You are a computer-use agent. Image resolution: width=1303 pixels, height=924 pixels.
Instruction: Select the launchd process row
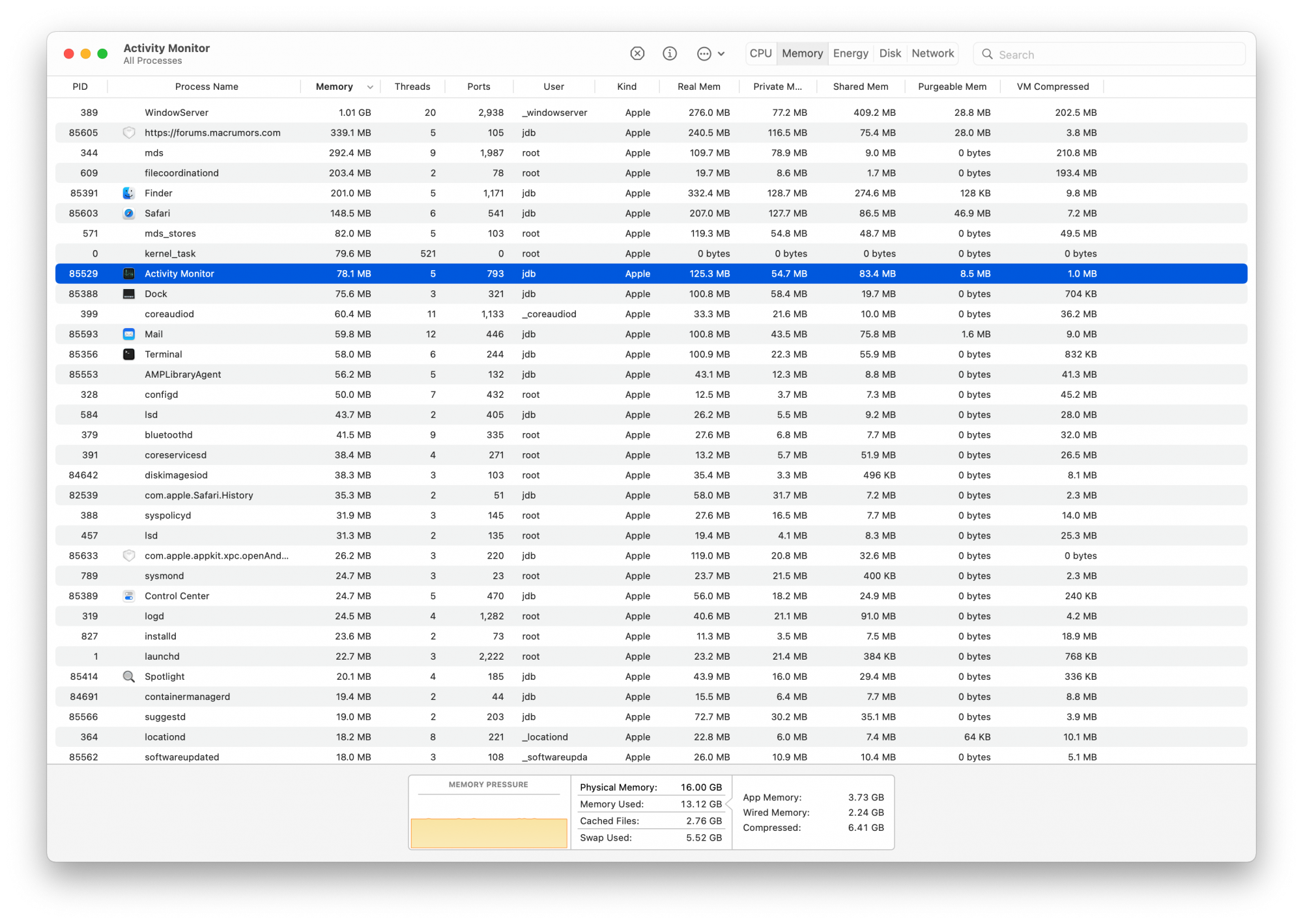[651, 656]
